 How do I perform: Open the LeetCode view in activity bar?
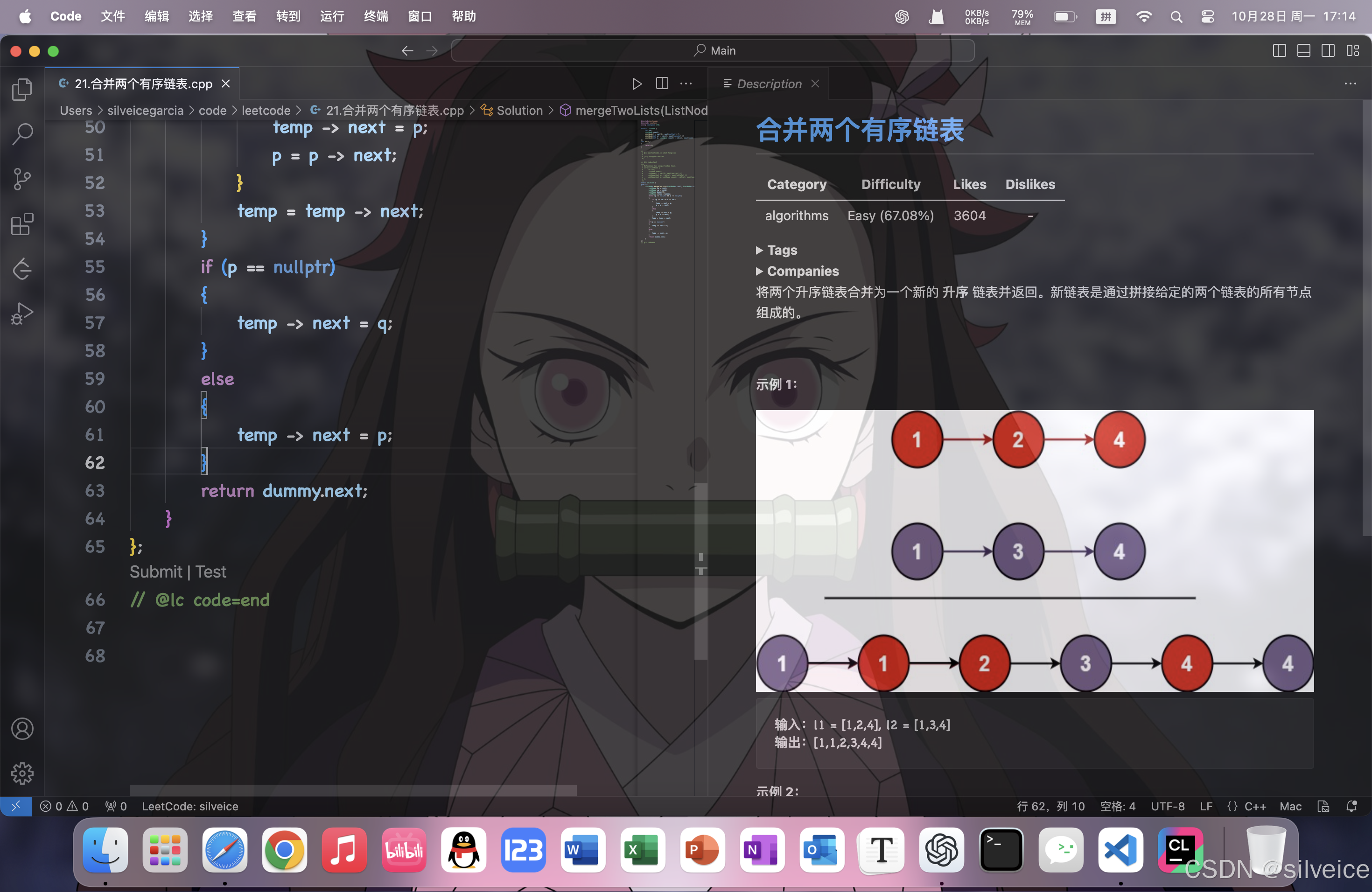pyautogui.click(x=22, y=269)
